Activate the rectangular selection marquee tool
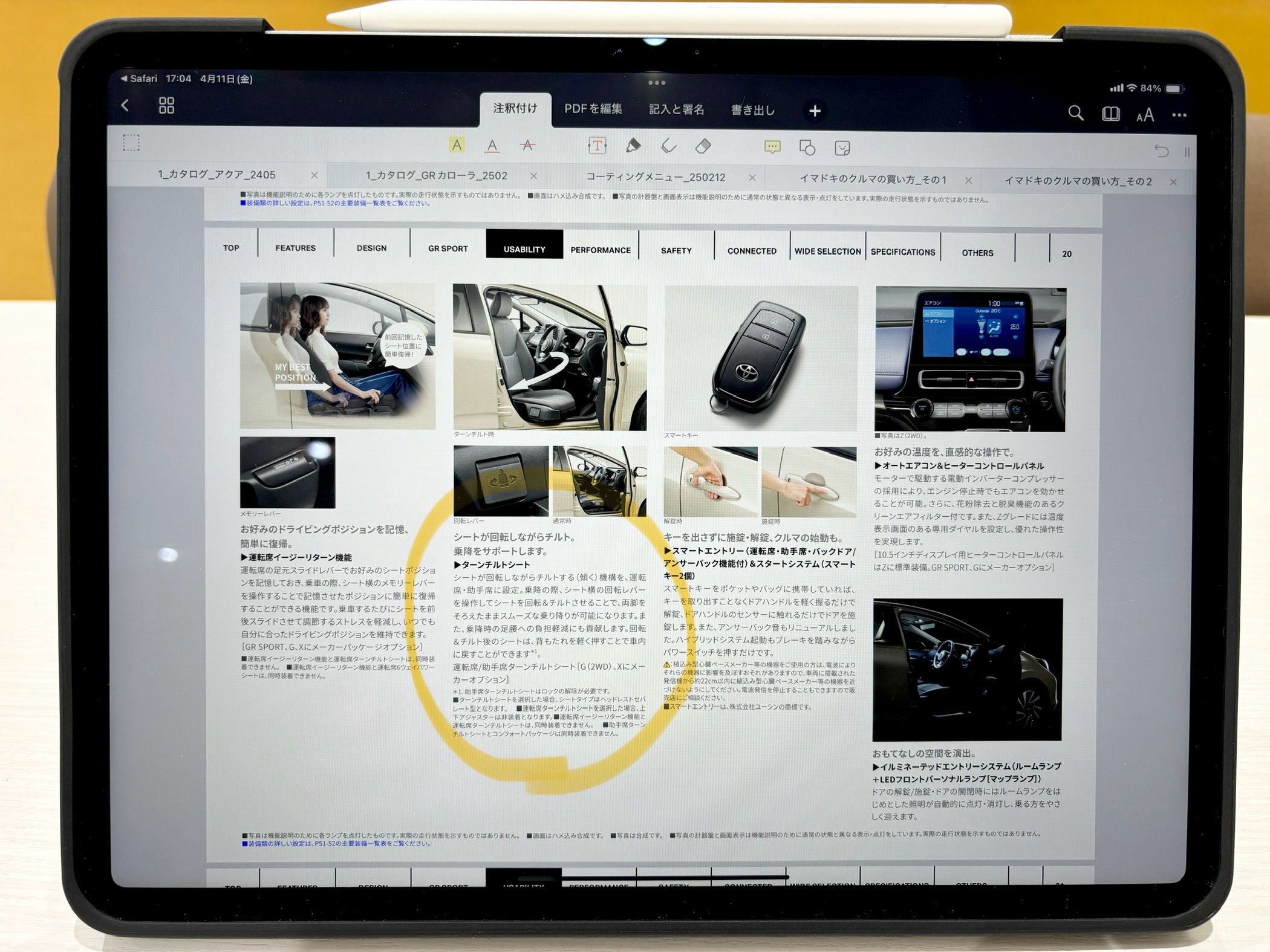Screen dimensions: 1270x952 point(131,143)
